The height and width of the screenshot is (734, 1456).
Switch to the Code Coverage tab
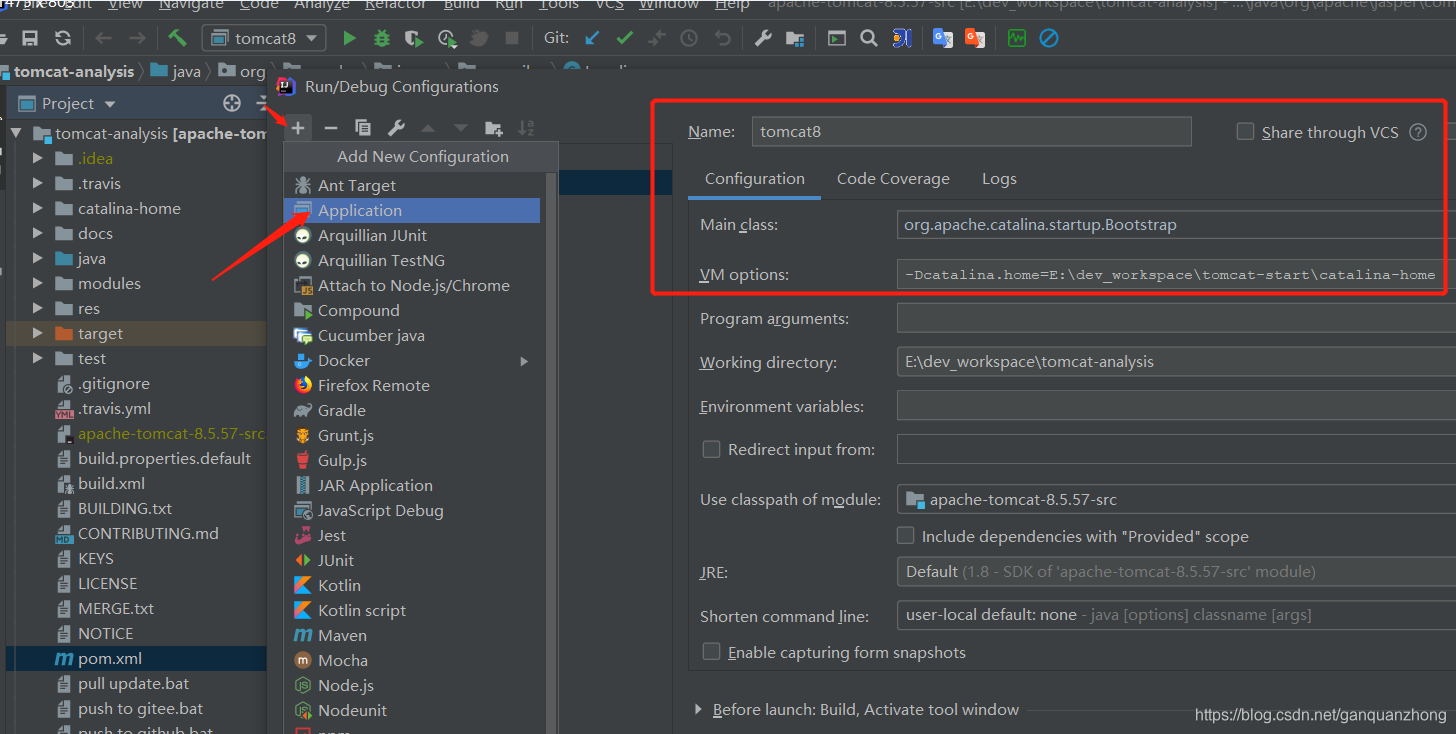pyautogui.click(x=893, y=179)
